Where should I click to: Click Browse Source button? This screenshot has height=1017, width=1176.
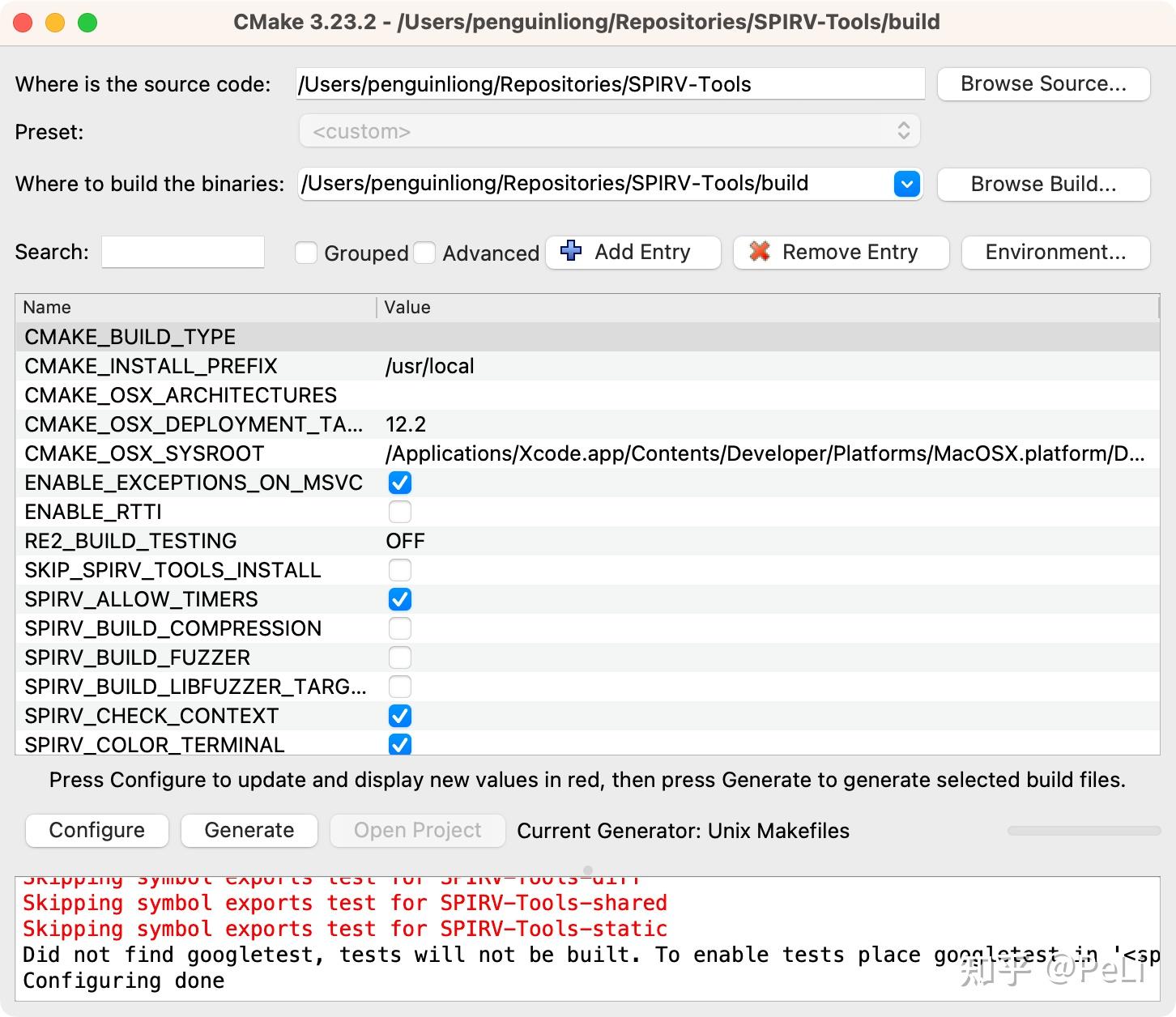[x=1043, y=84]
